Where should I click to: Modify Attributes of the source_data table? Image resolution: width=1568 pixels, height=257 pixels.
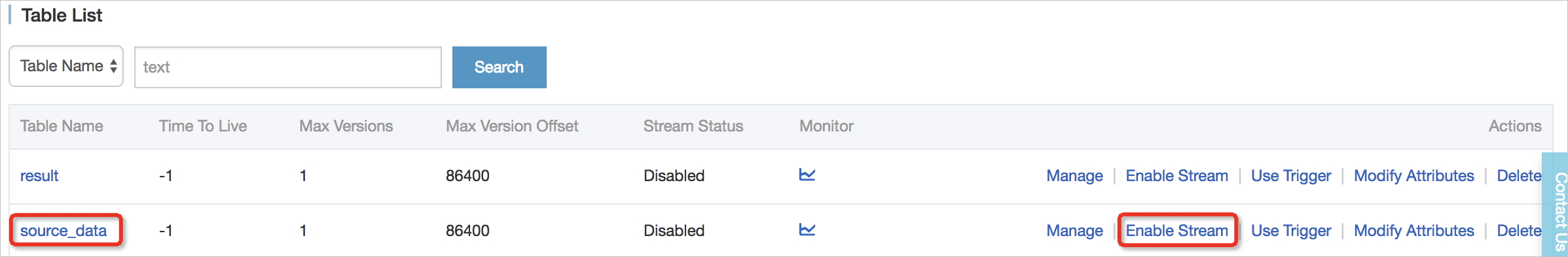tap(1414, 231)
